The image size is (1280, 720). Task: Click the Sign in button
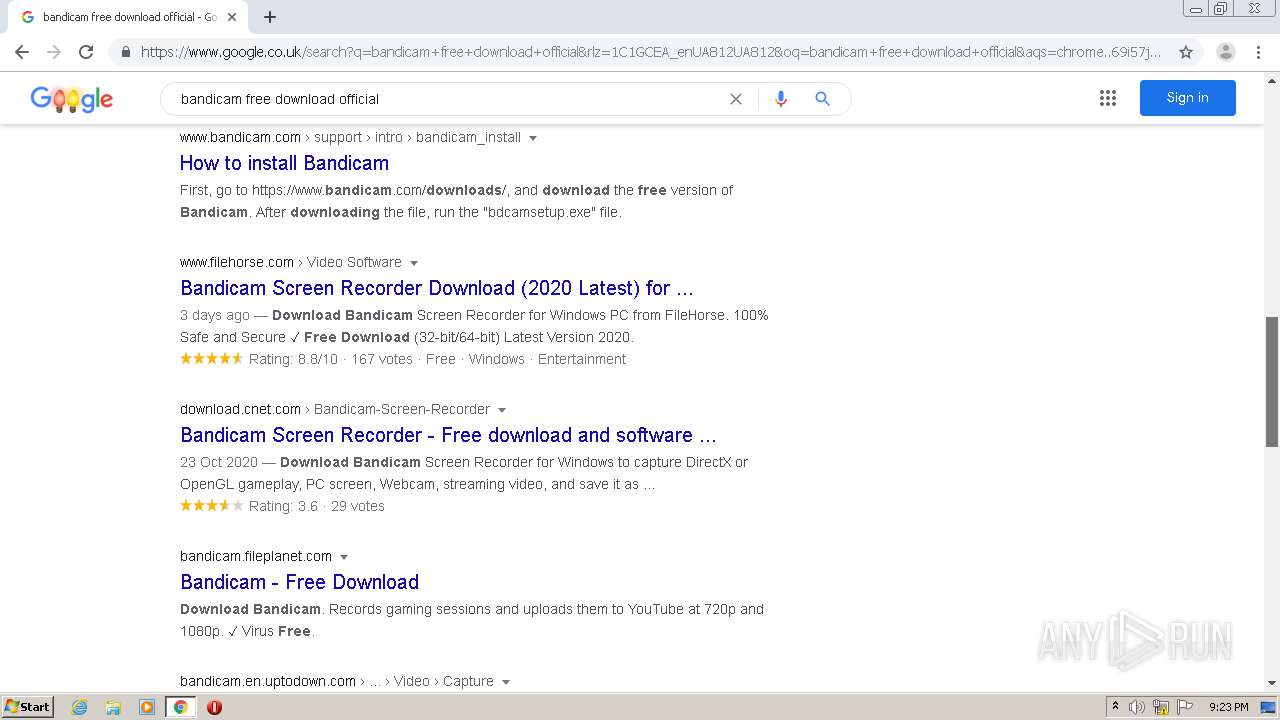click(x=1188, y=98)
